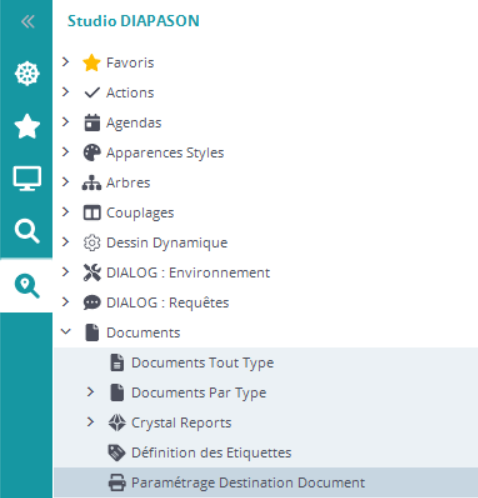This screenshot has height=498, width=478.
Task: Select Paramétrage Destination Document entry
Action: click(x=266, y=483)
